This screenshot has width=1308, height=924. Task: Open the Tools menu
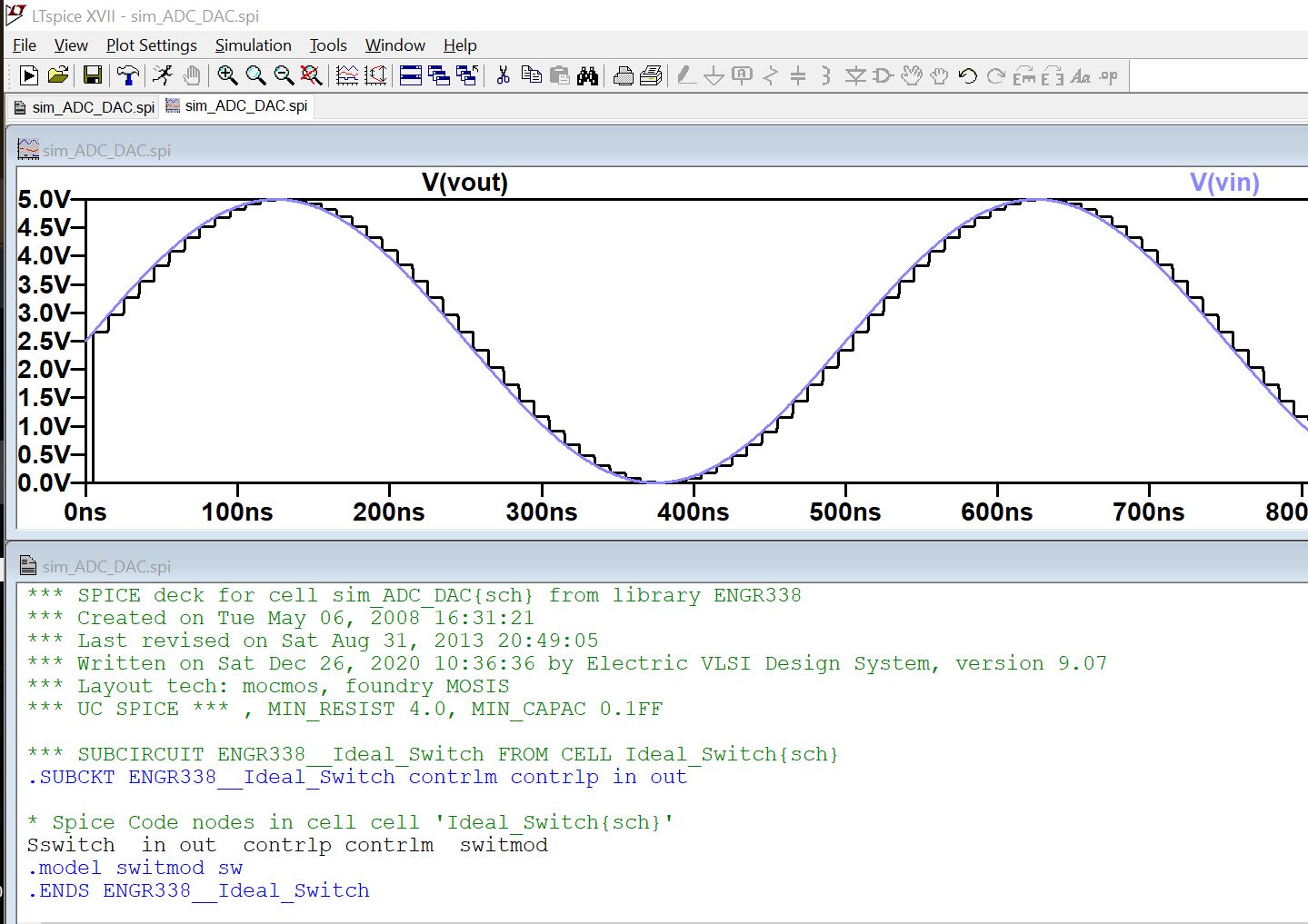point(328,45)
